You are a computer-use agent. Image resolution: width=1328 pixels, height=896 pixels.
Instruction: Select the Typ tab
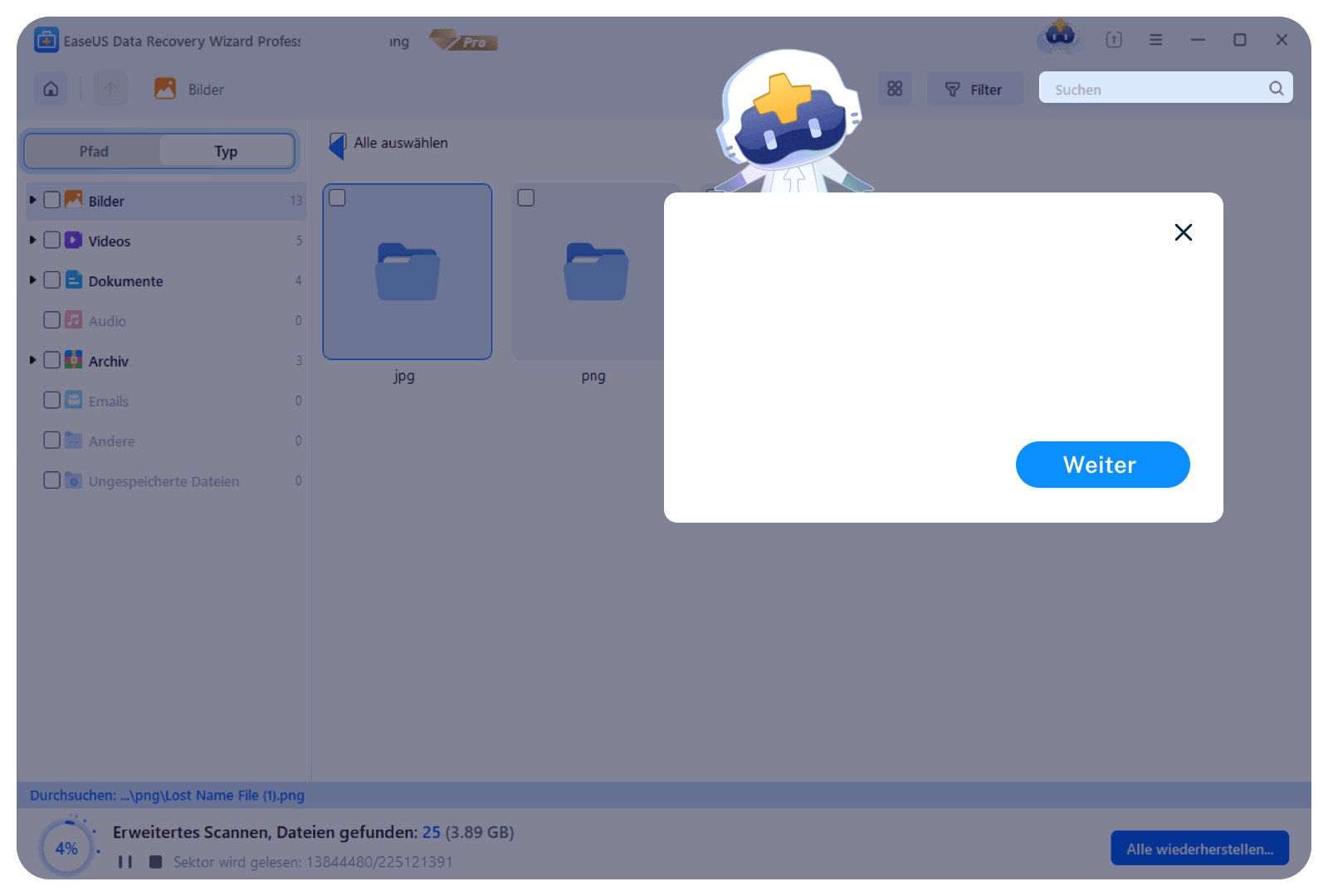pos(226,151)
